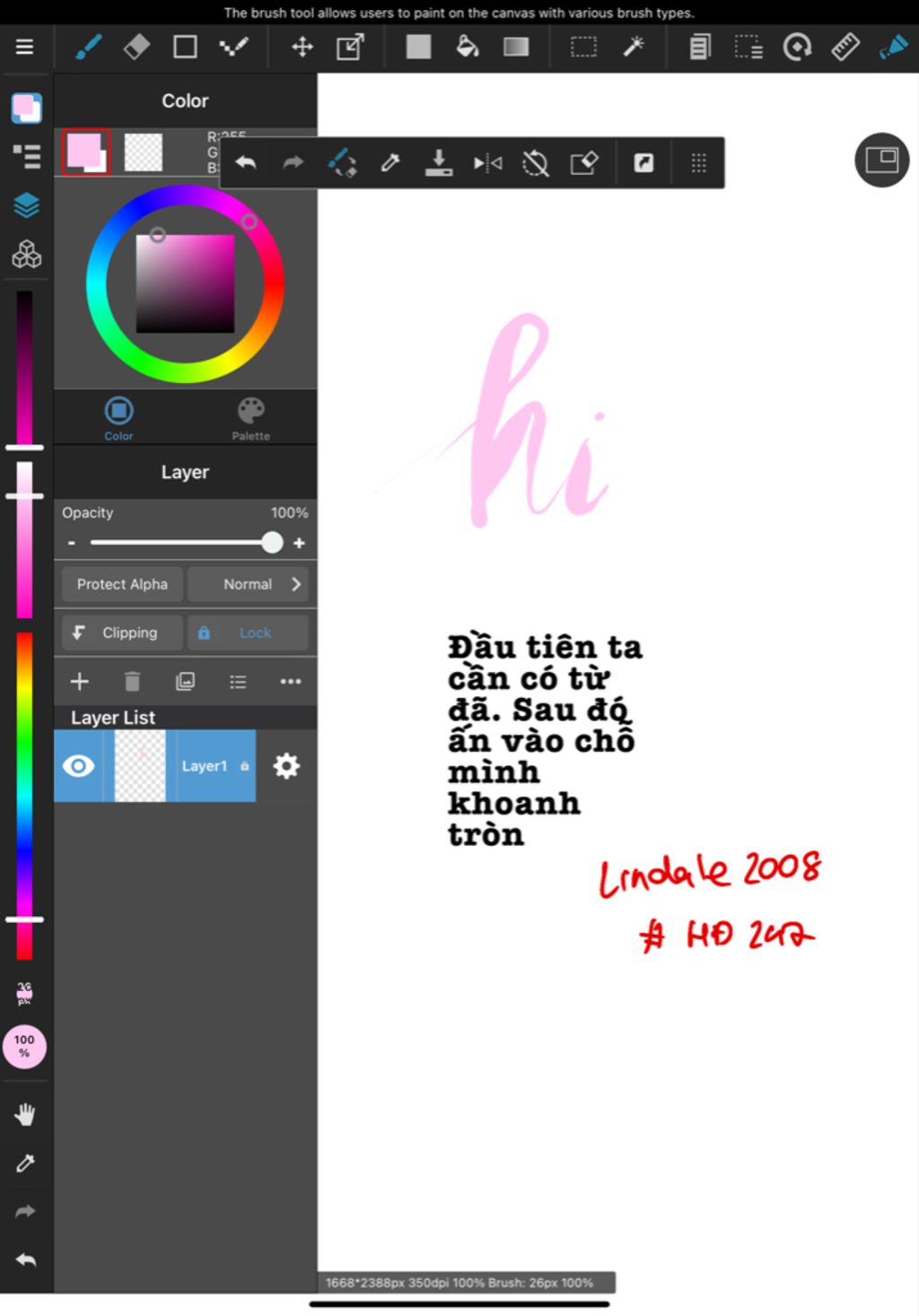
Task: Add a new layer with plus icon
Action: [79, 682]
